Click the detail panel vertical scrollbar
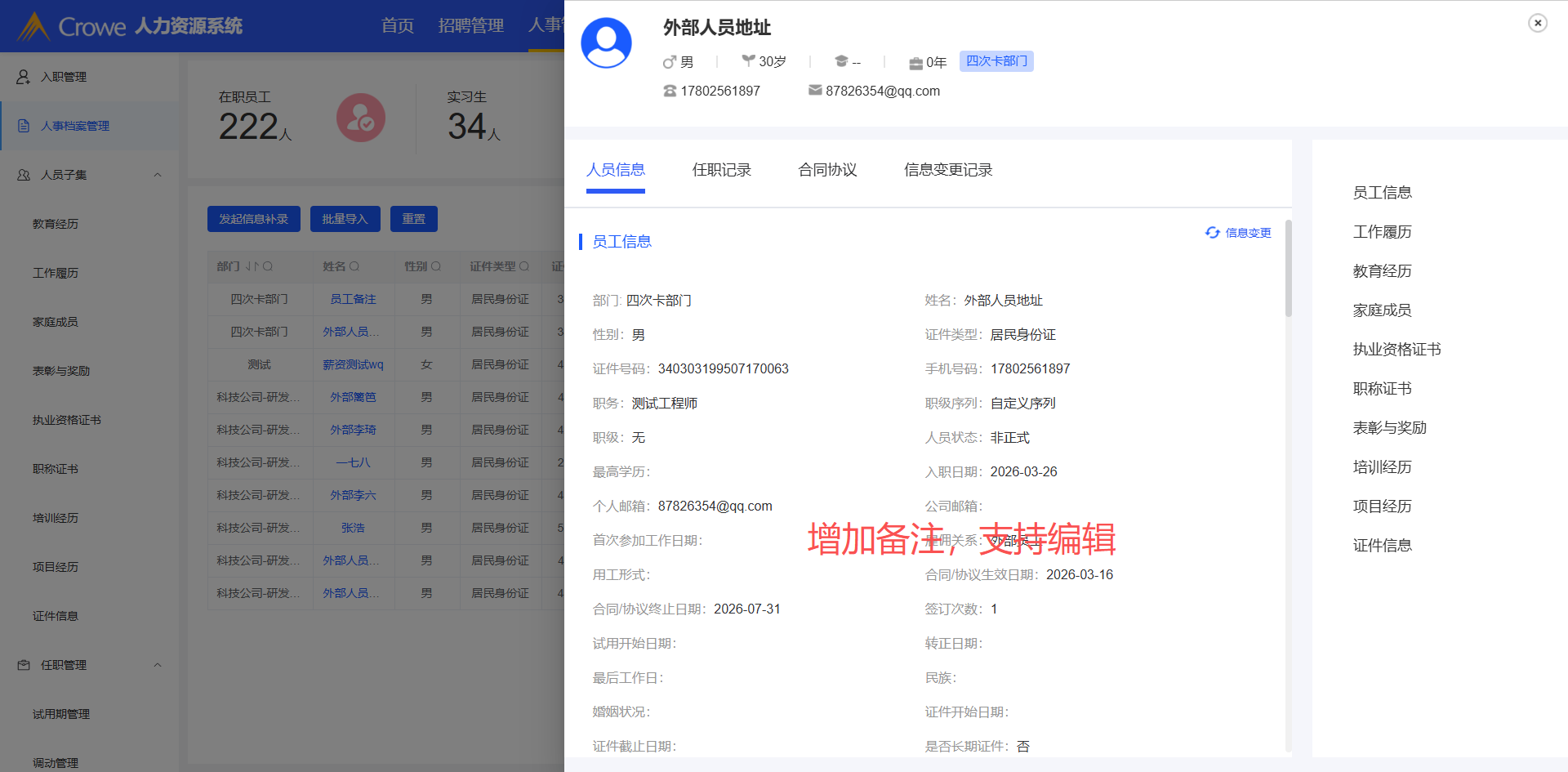 (1289, 270)
